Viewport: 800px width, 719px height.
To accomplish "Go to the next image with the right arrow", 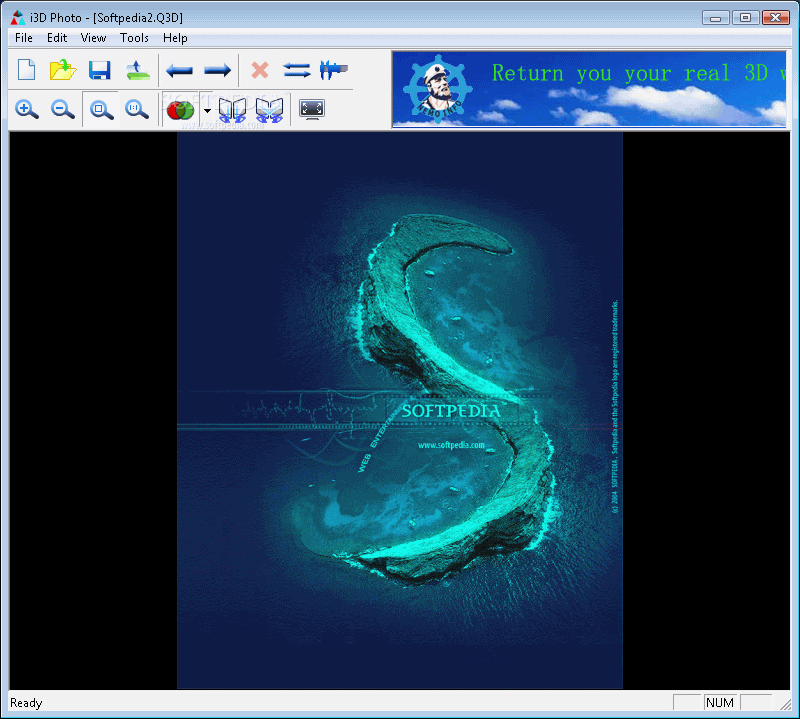I will click(217, 70).
